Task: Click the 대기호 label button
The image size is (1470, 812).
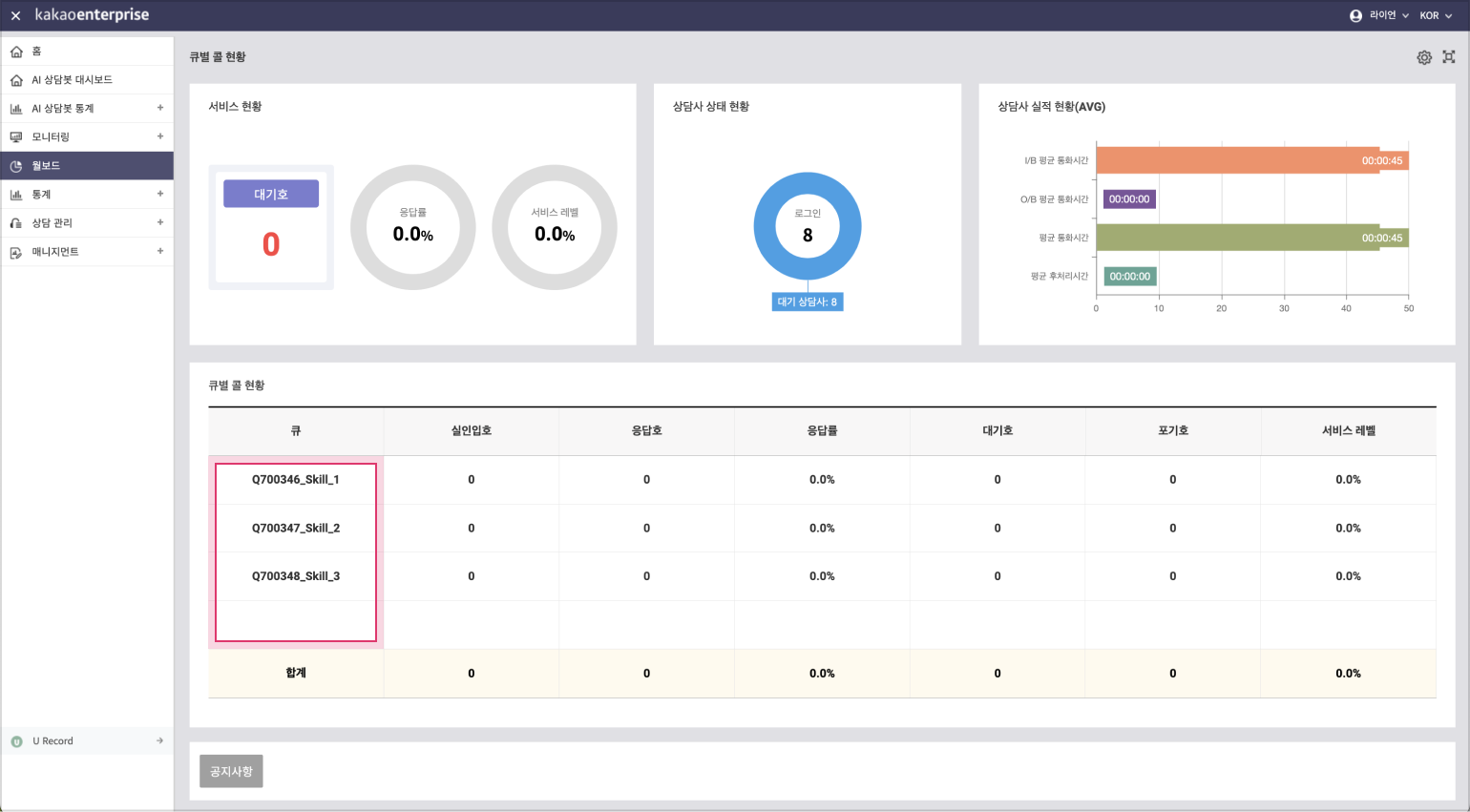Action: click(x=271, y=194)
